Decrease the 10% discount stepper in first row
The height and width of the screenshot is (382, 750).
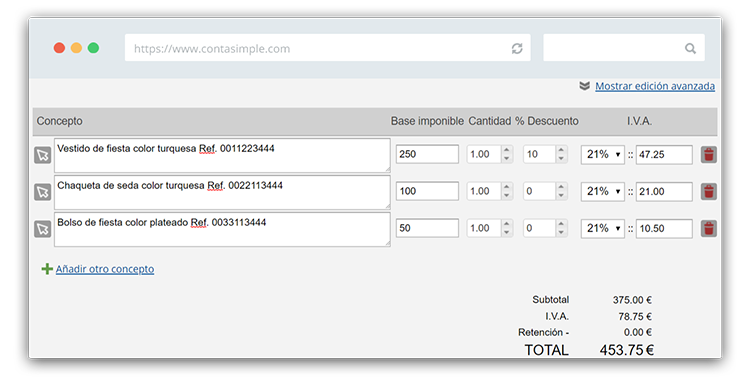[x=561, y=159]
